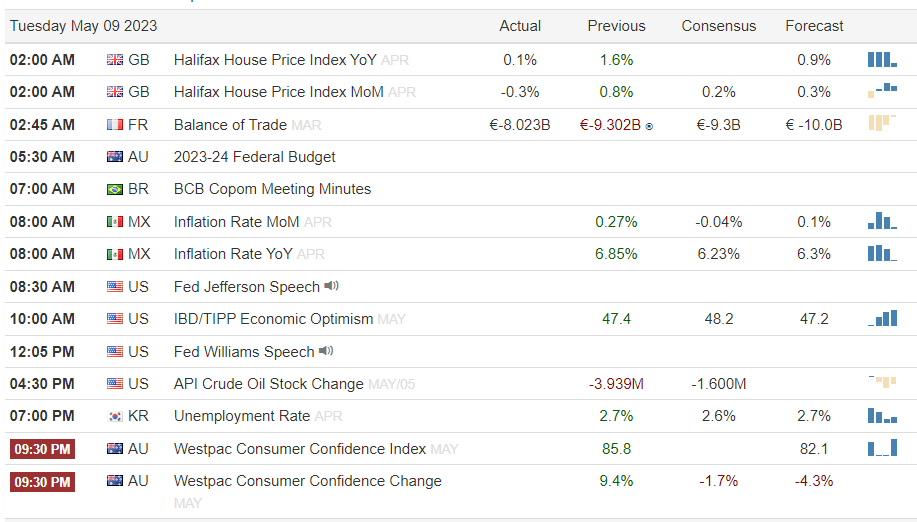Click the speaker icon beside Fed Williams Speech

click(x=326, y=351)
